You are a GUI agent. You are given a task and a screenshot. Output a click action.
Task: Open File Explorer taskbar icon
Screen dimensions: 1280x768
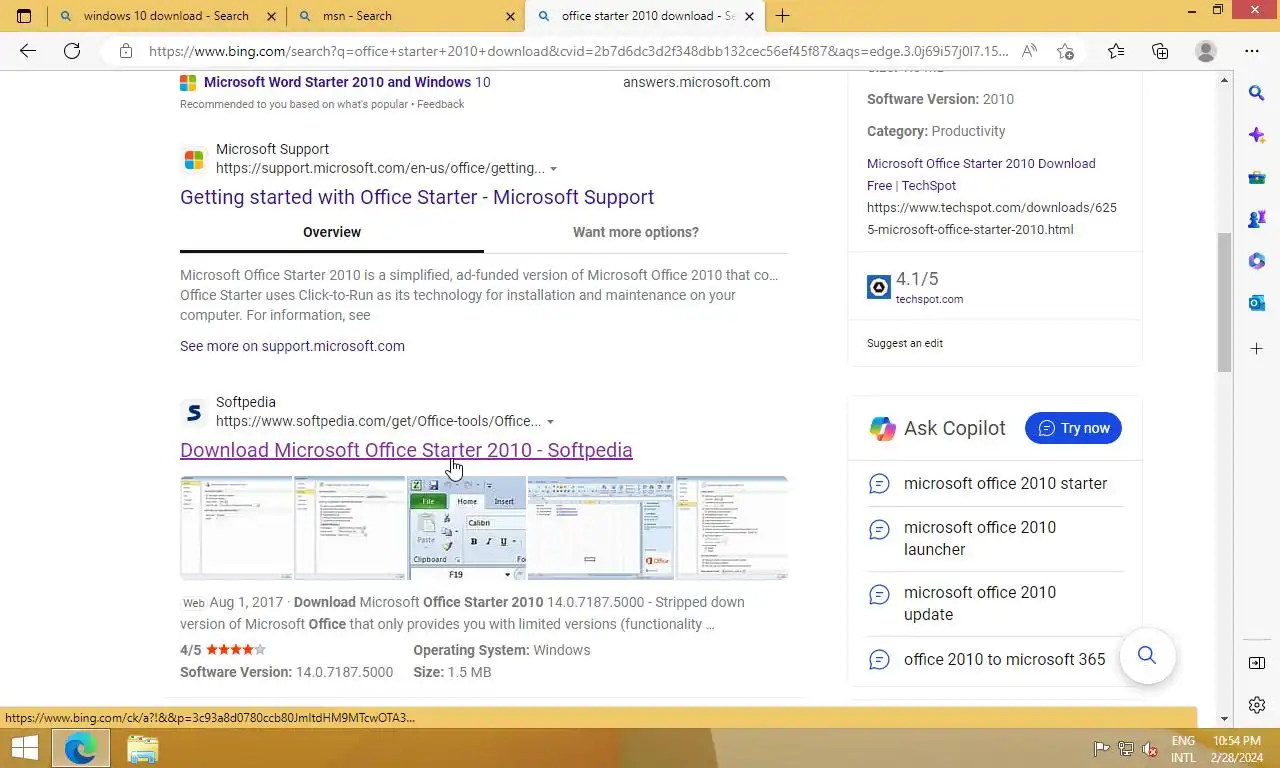(142, 748)
